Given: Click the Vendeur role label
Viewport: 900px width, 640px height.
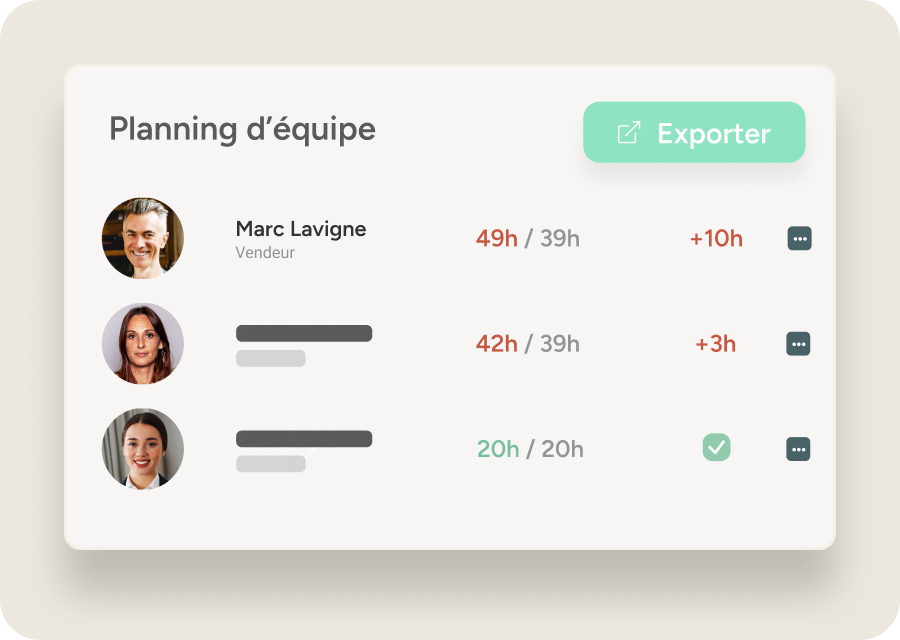Looking at the screenshot, I should pos(265,253).
